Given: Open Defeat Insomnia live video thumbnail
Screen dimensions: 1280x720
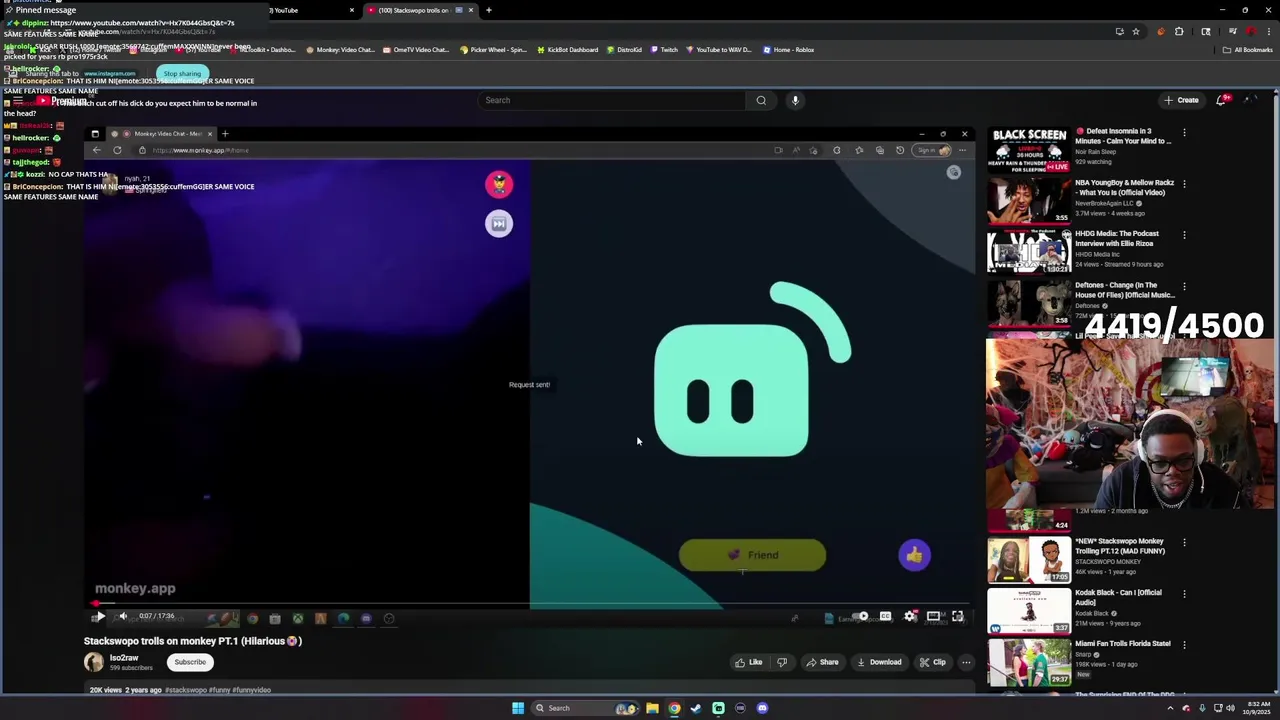Looking at the screenshot, I should click(1029, 149).
